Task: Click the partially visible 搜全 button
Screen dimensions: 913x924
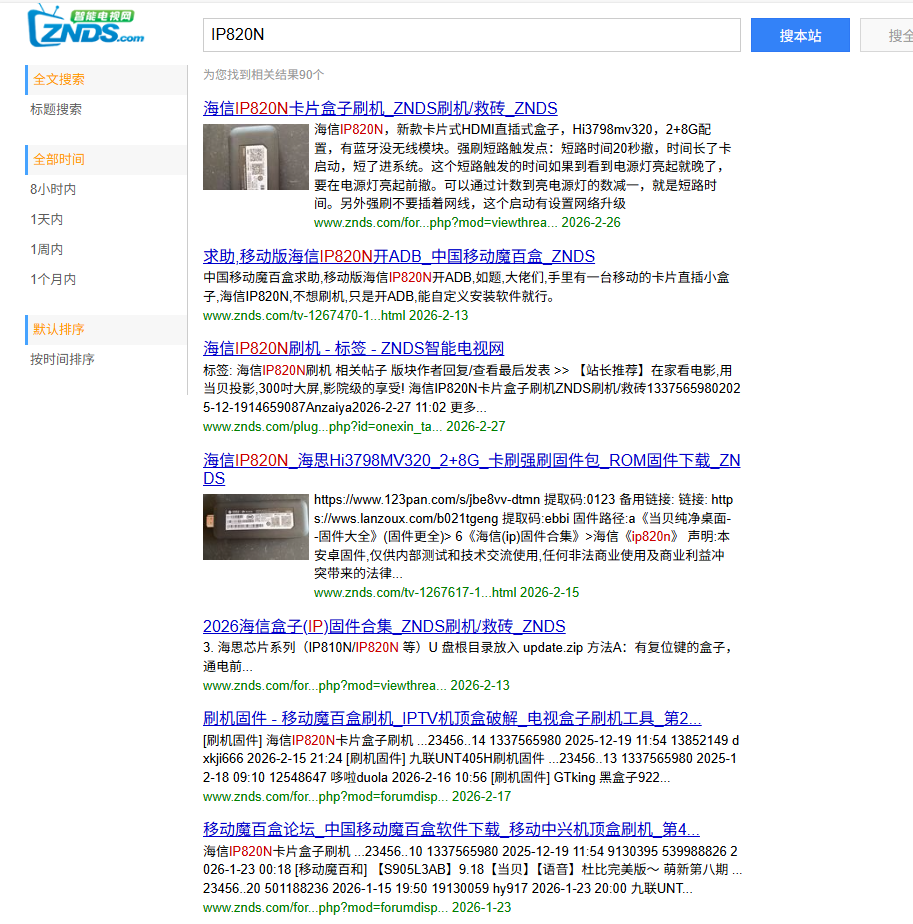Action: coord(887,35)
